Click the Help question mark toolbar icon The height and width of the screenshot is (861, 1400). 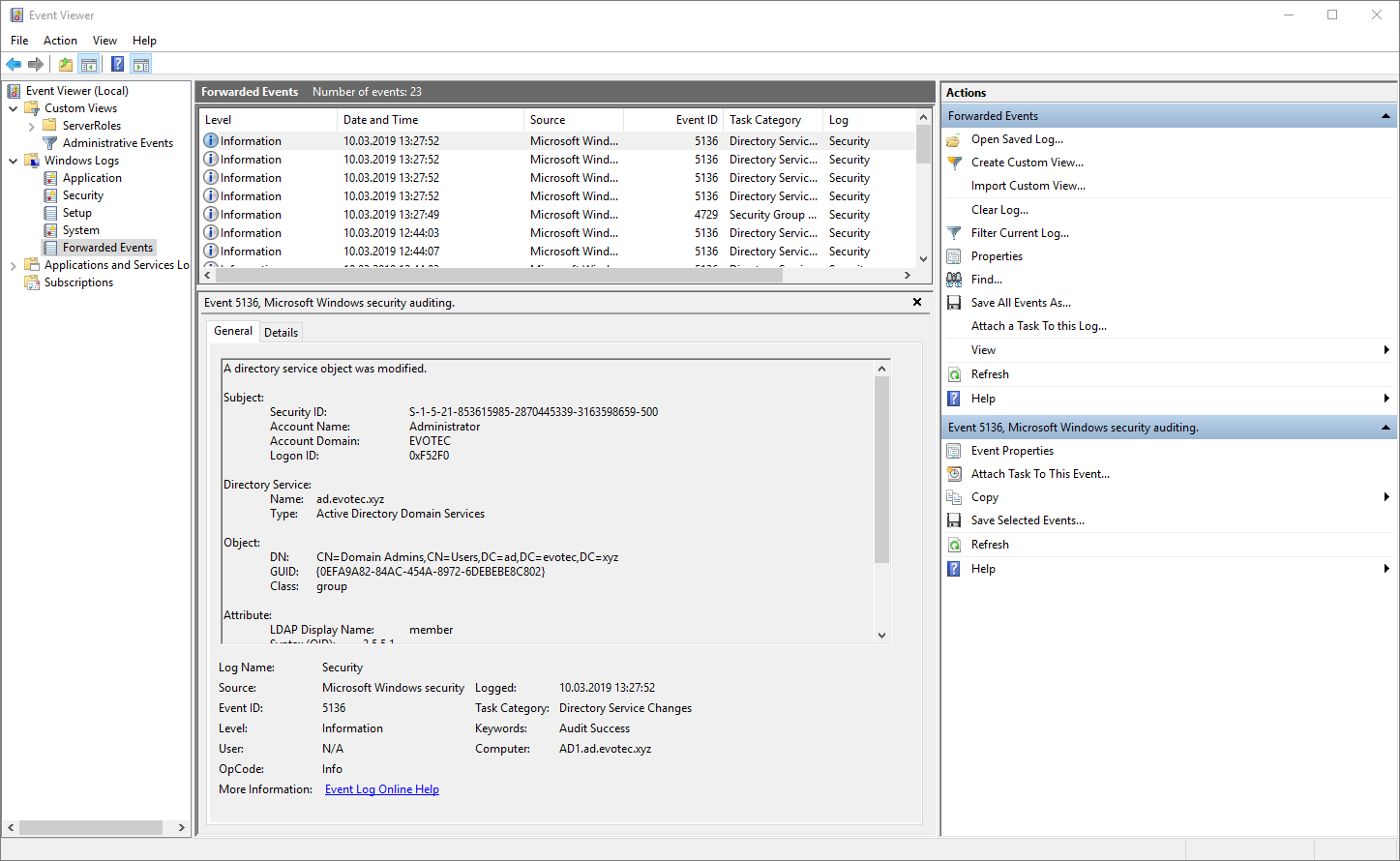117,64
